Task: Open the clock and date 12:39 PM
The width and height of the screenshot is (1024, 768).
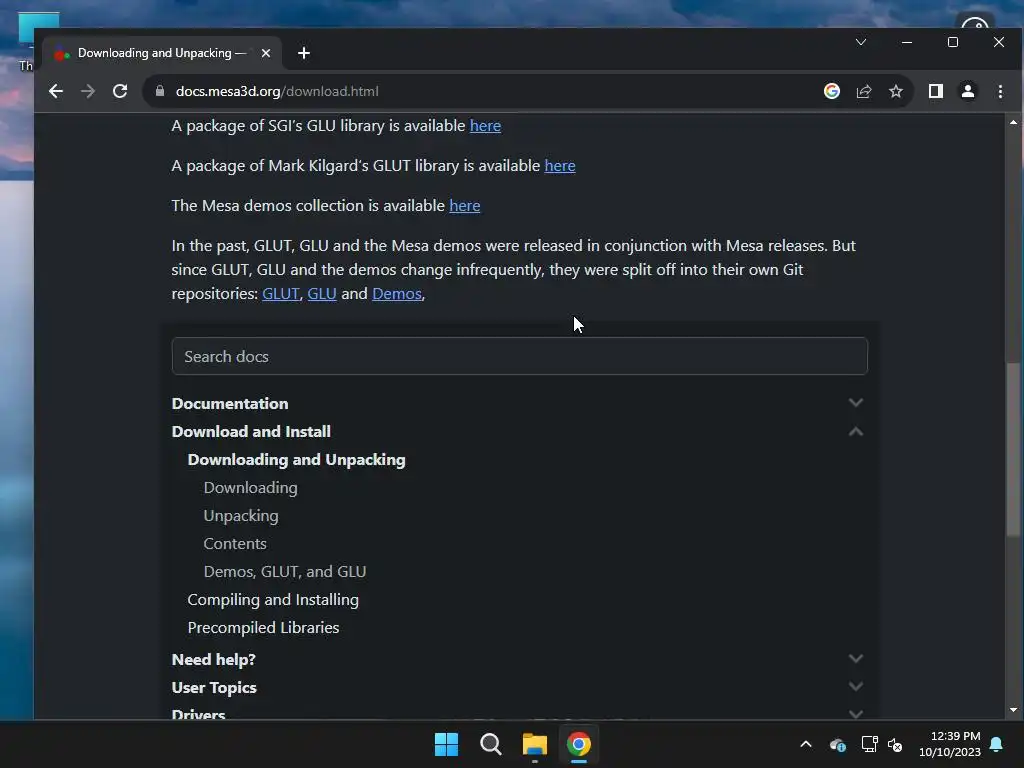Action: tap(950, 744)
